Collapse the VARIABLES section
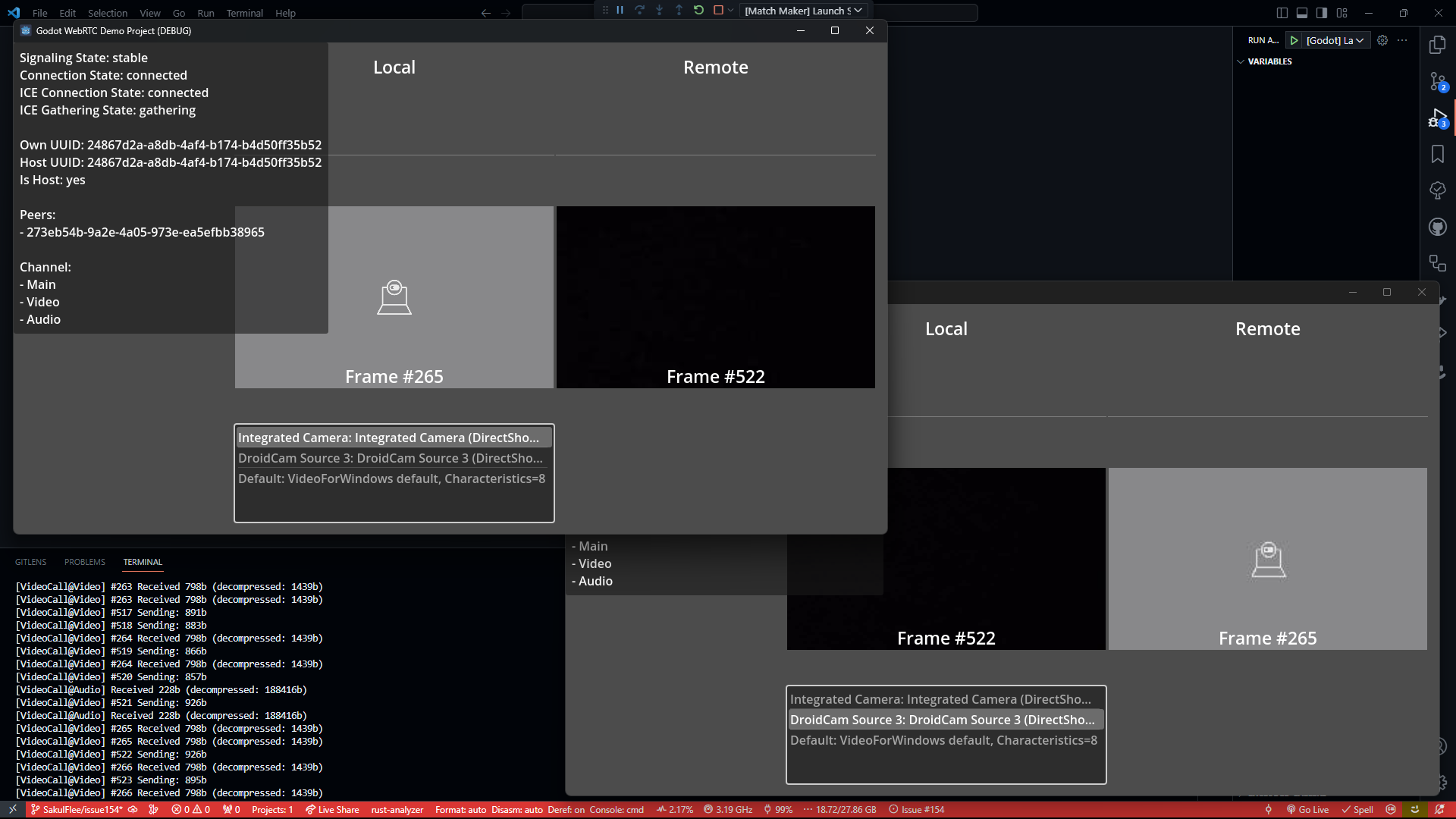This screenshot has width=1456, height=819. pos(1269,61)
